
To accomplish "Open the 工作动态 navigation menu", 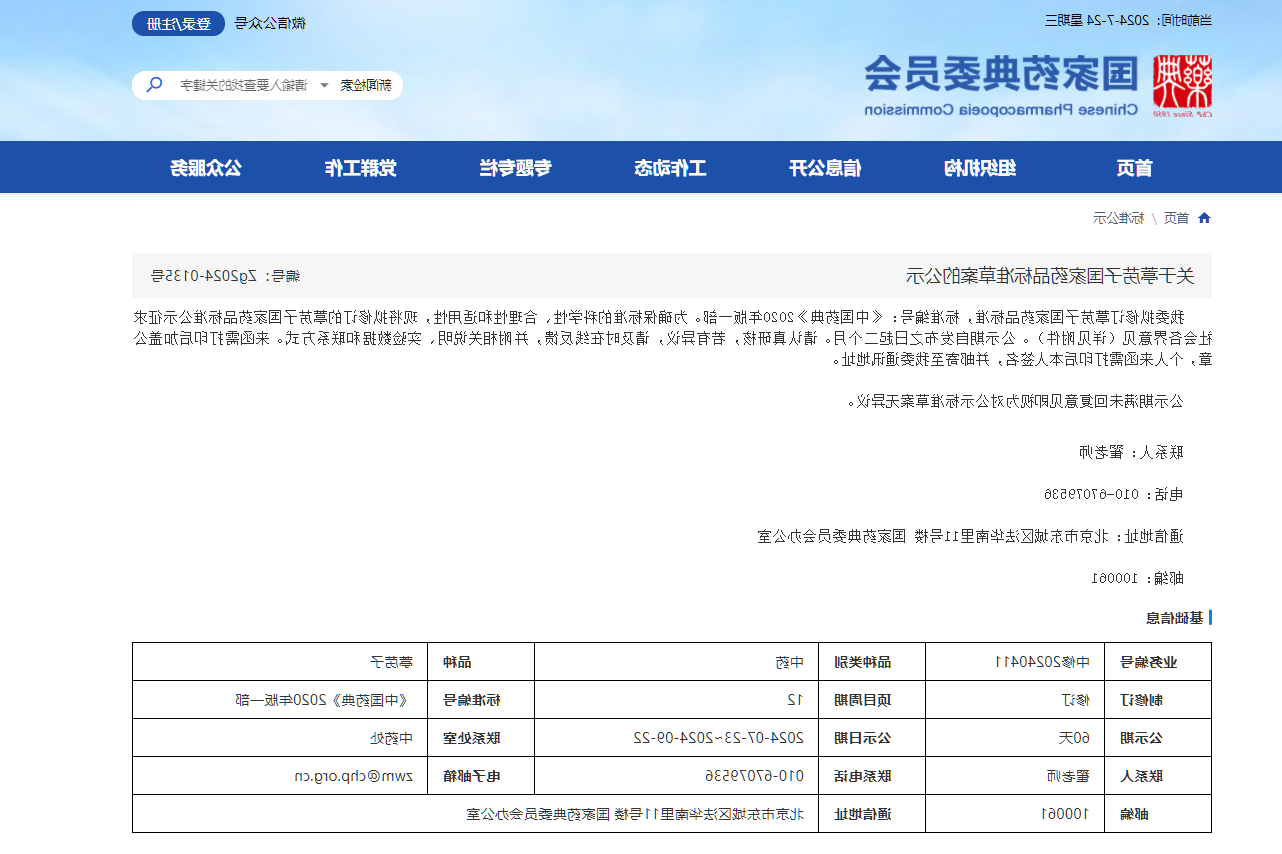I will pos(670,168).
